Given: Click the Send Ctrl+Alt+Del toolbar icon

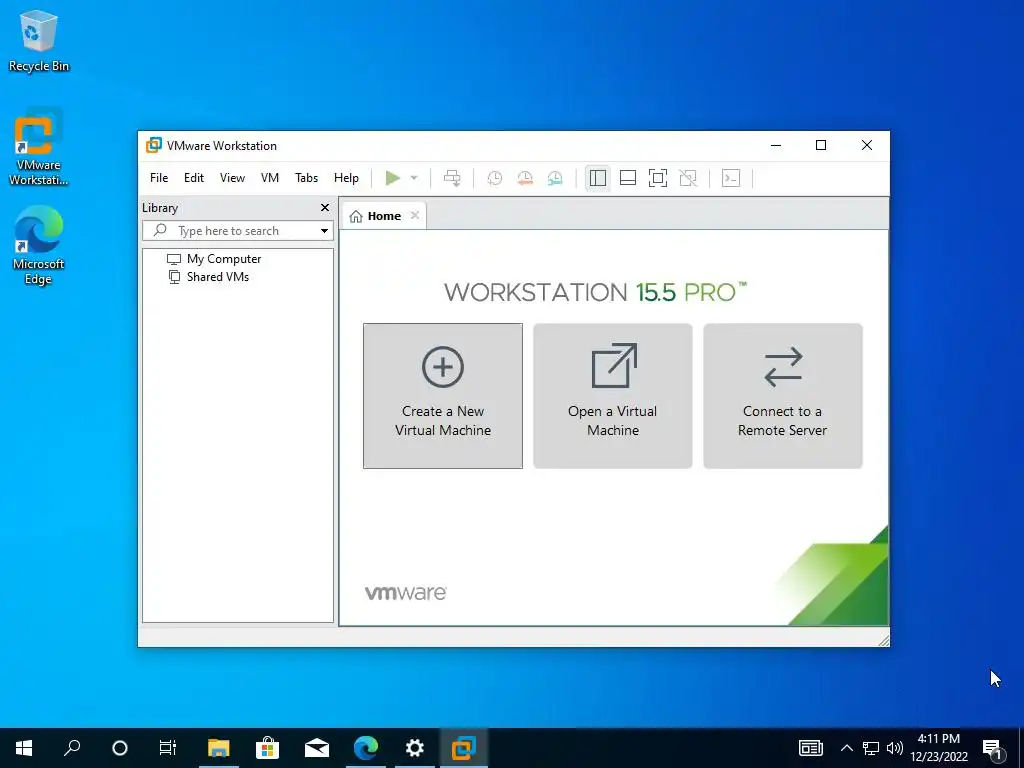Looking at the screenshot, I should [x=452, y=178].
